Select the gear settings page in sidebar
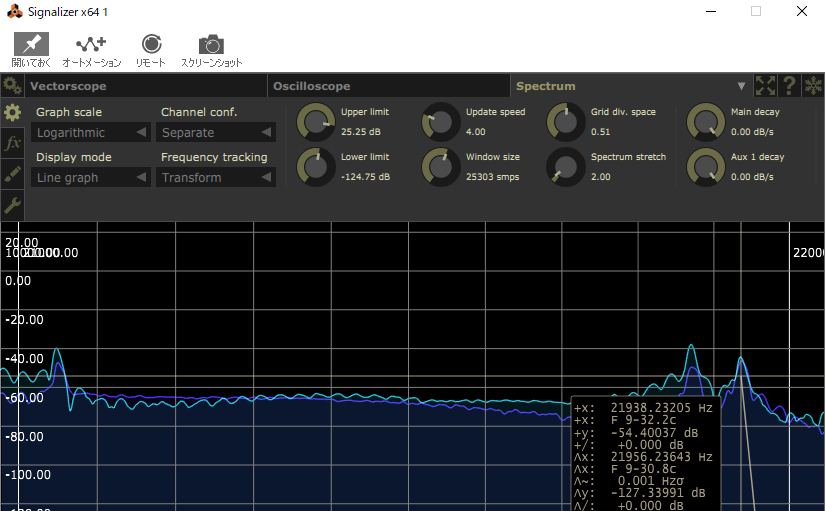The width and height of the screenshot is (825, 511). pyautogui.click(x=12, y=112)
